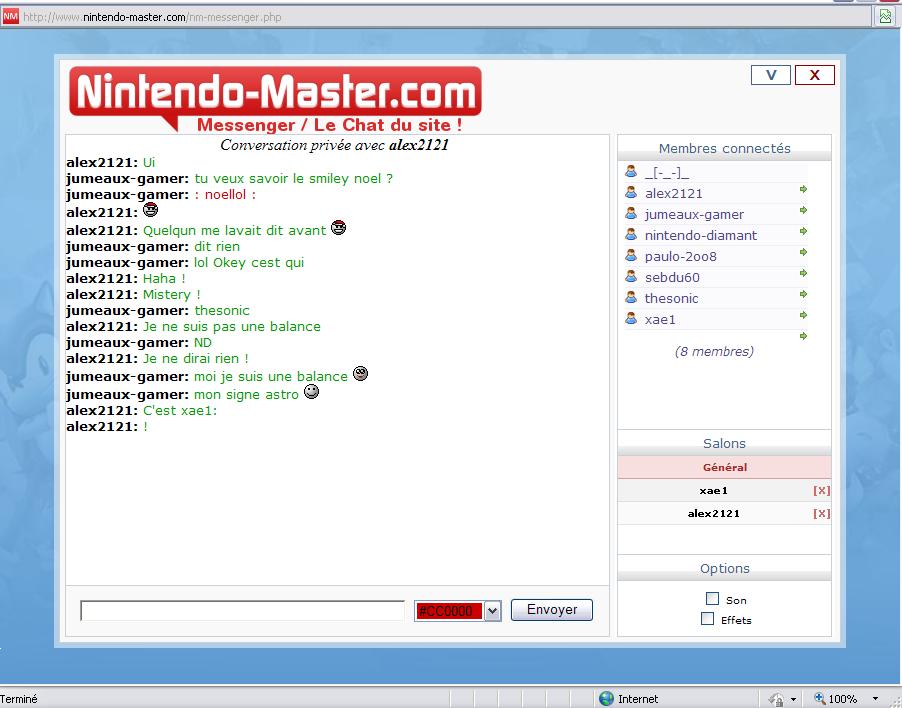Viewport: 902px width, 708px height.
Task: Click the 'Salons' panel header
Action: 724,443
